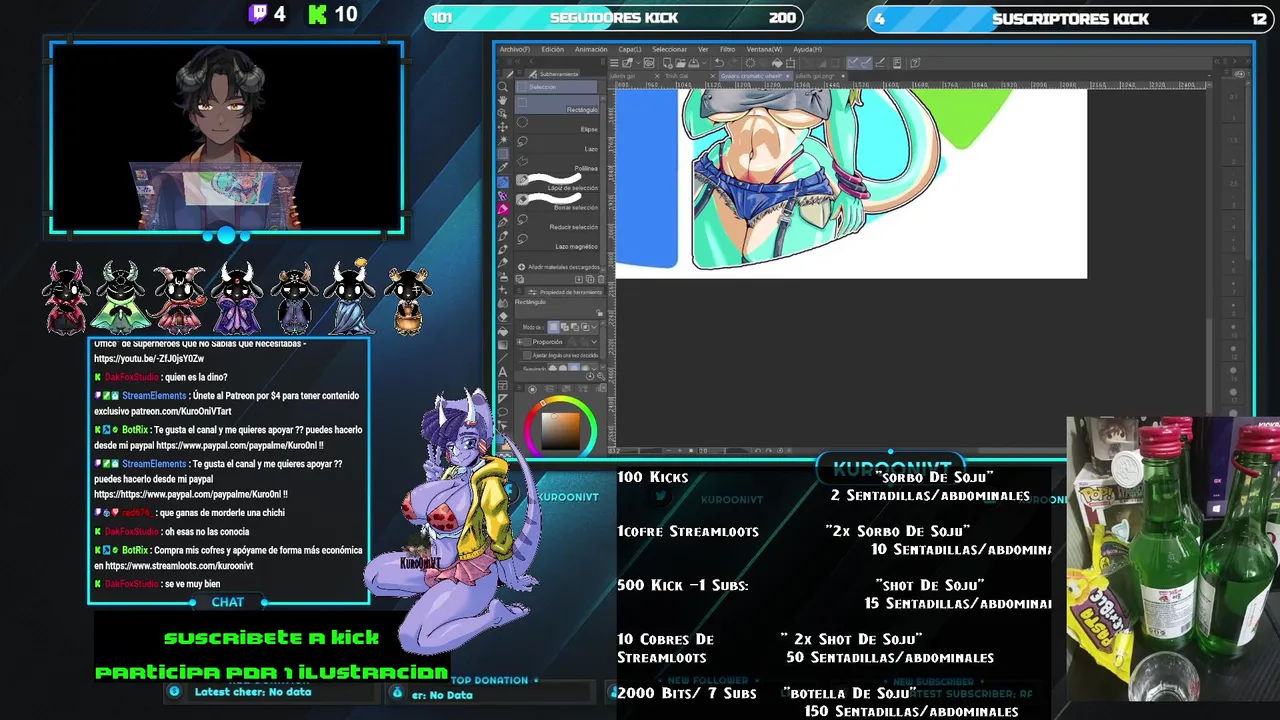Open the hamburger menu in command bar
Viewport: 1280px width, 720px height.
[x=614, y=63]
